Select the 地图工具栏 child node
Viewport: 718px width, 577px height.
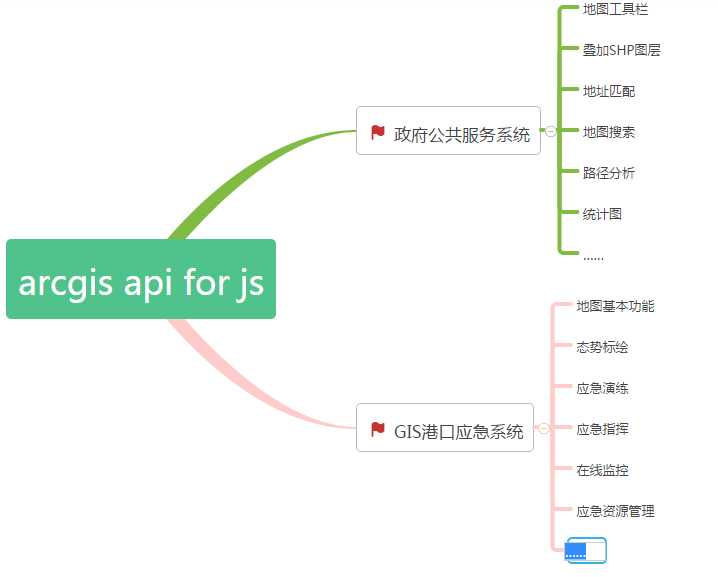tap(615, 9)
